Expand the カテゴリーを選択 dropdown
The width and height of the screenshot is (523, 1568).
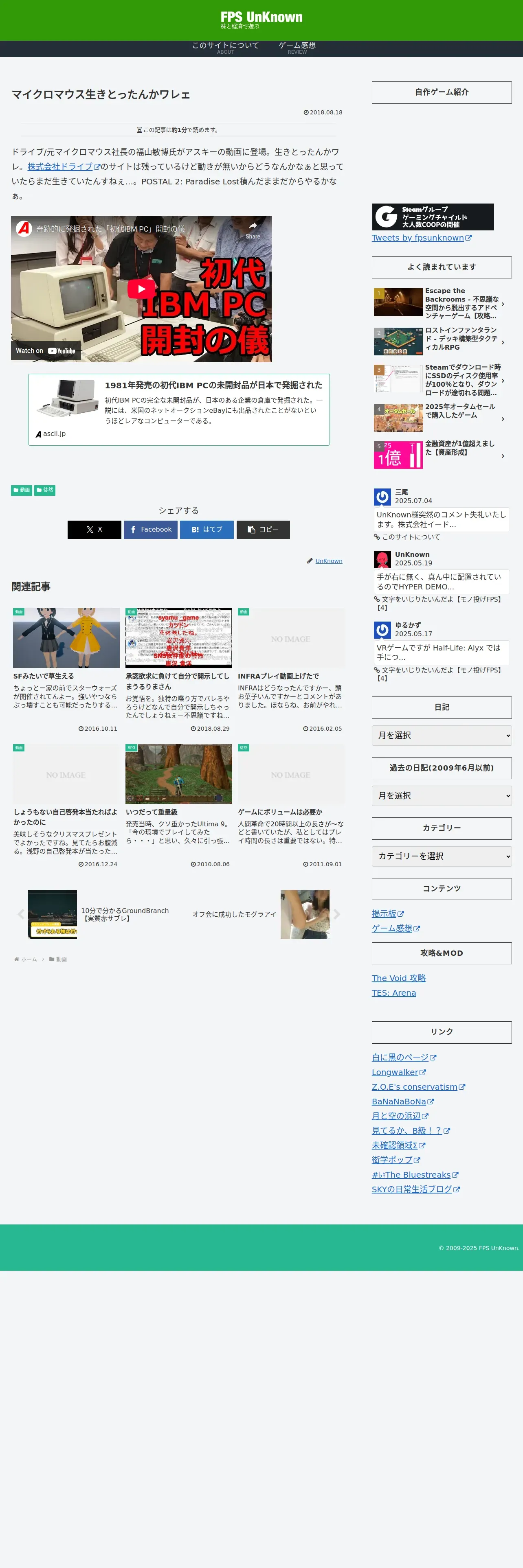(442, 856)
